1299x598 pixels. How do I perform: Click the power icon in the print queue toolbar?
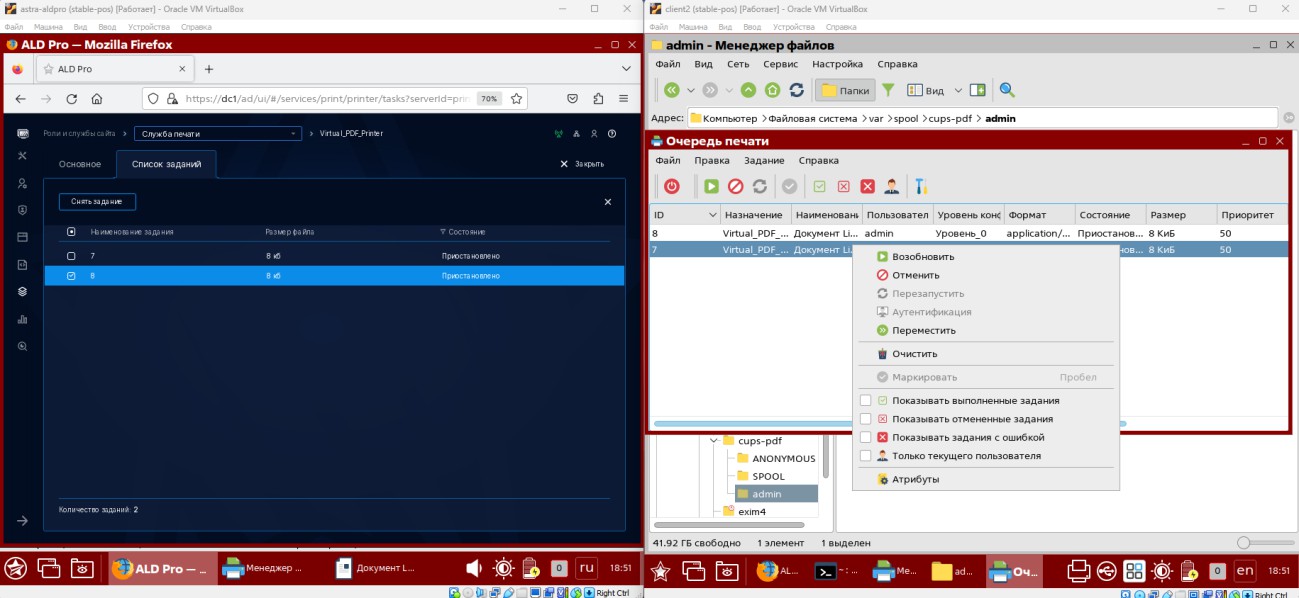pos(672,186)
